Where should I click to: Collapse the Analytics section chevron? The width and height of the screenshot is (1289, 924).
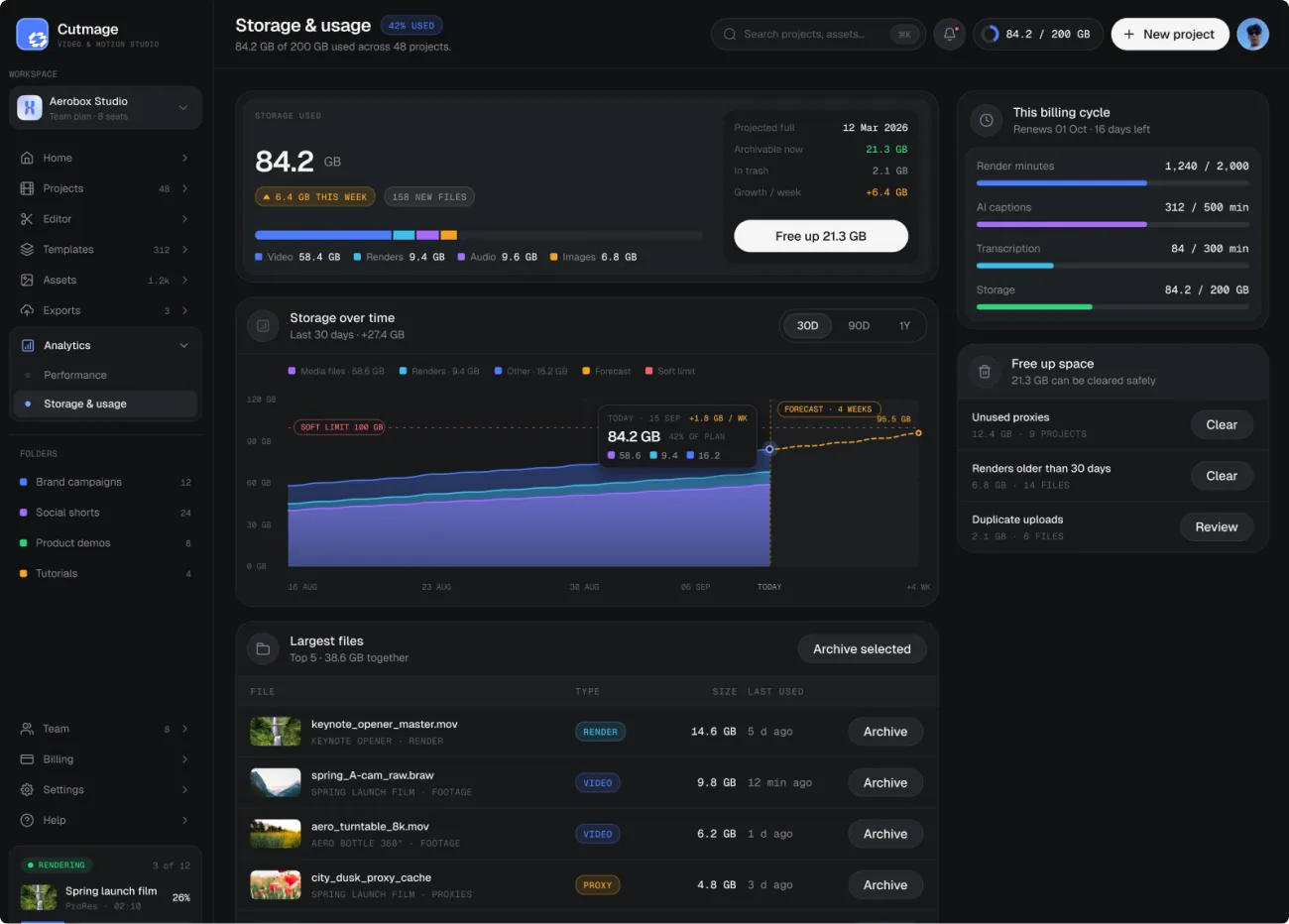tap(183, 346)
